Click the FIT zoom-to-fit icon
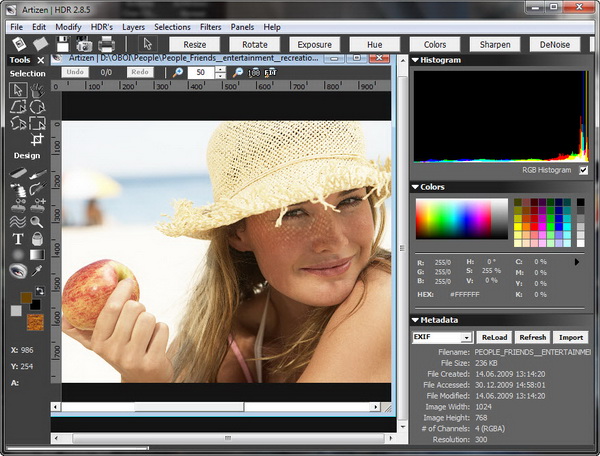 coord(269,73)
